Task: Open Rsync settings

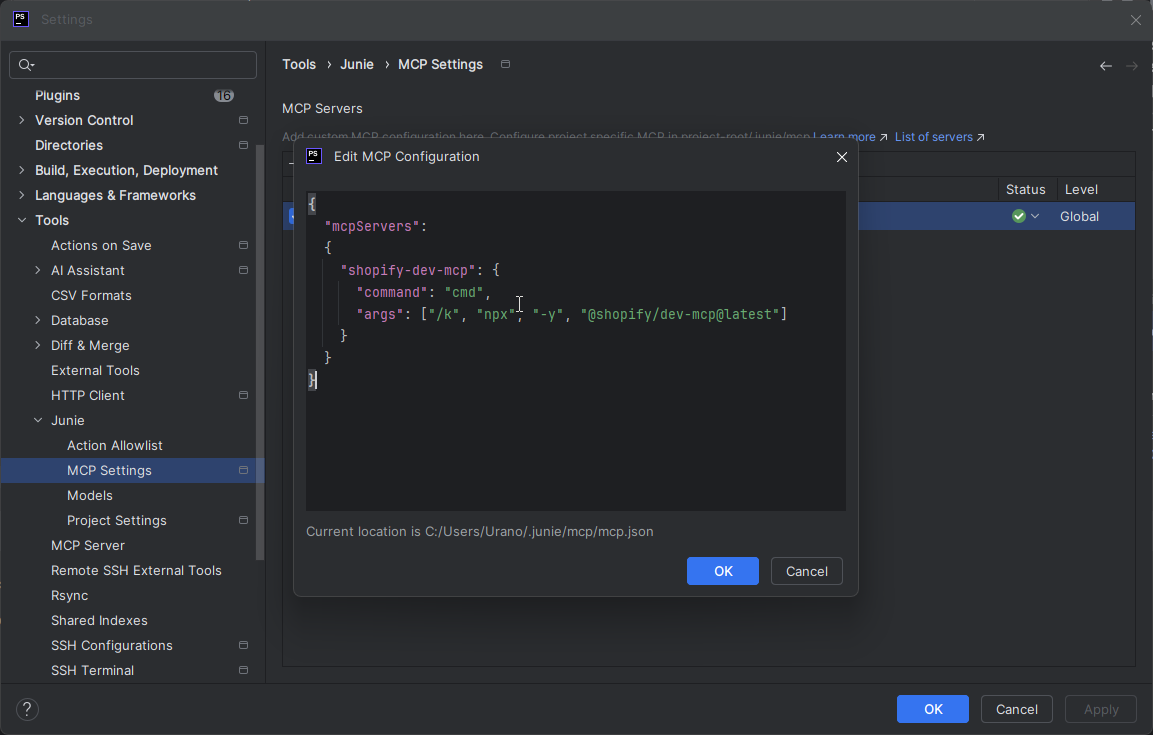Action: tap(69, 595)
